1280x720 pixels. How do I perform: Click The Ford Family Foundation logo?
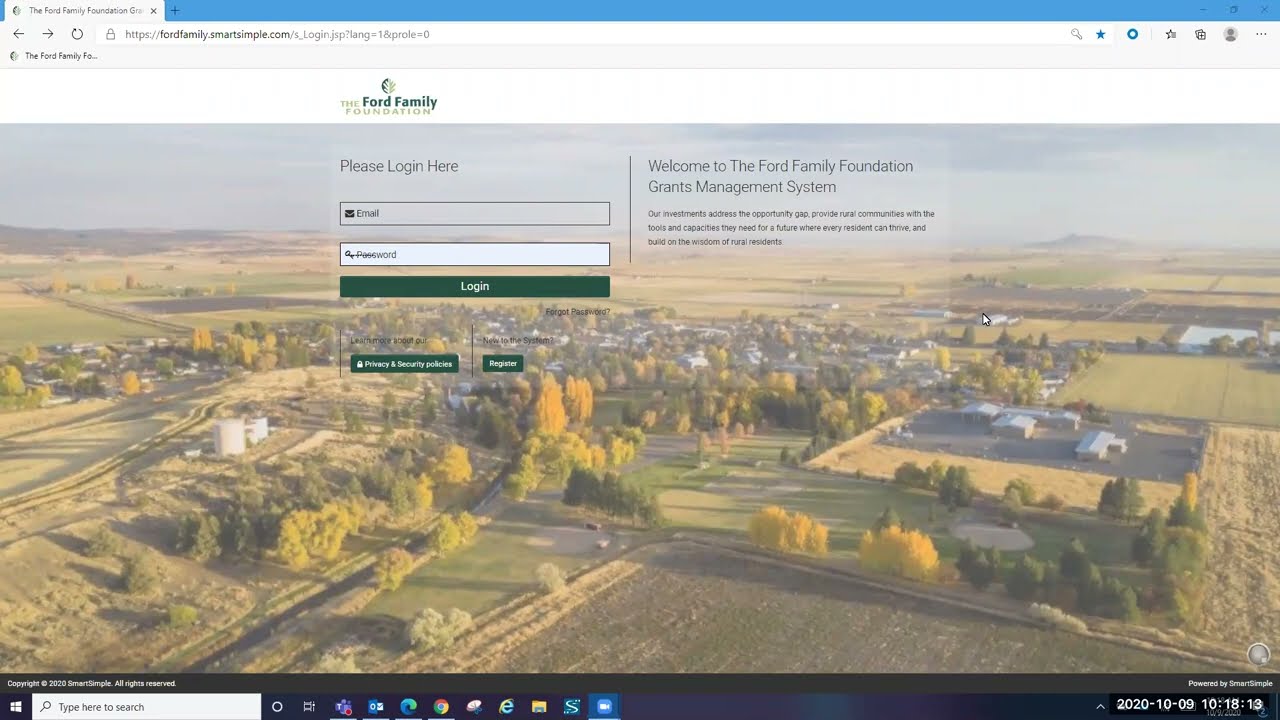click(x=389, y=97)
